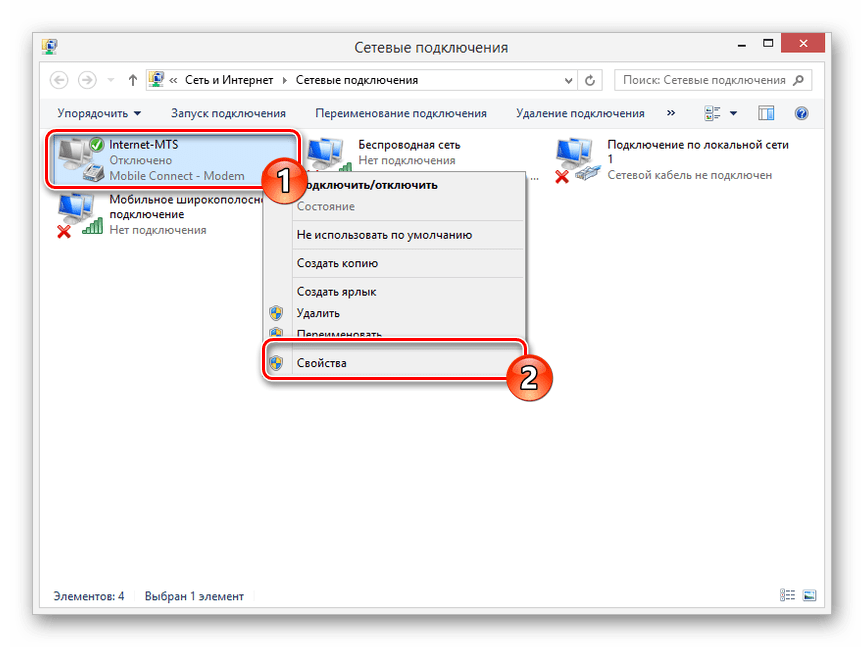Select Беспроводная сеть connection icon

coord(329,155)
